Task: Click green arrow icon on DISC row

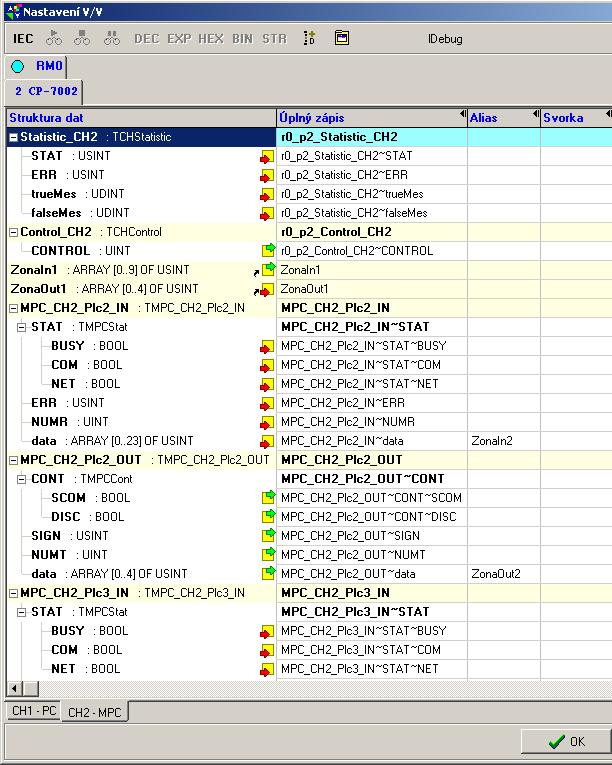Action: click(268, 516)
